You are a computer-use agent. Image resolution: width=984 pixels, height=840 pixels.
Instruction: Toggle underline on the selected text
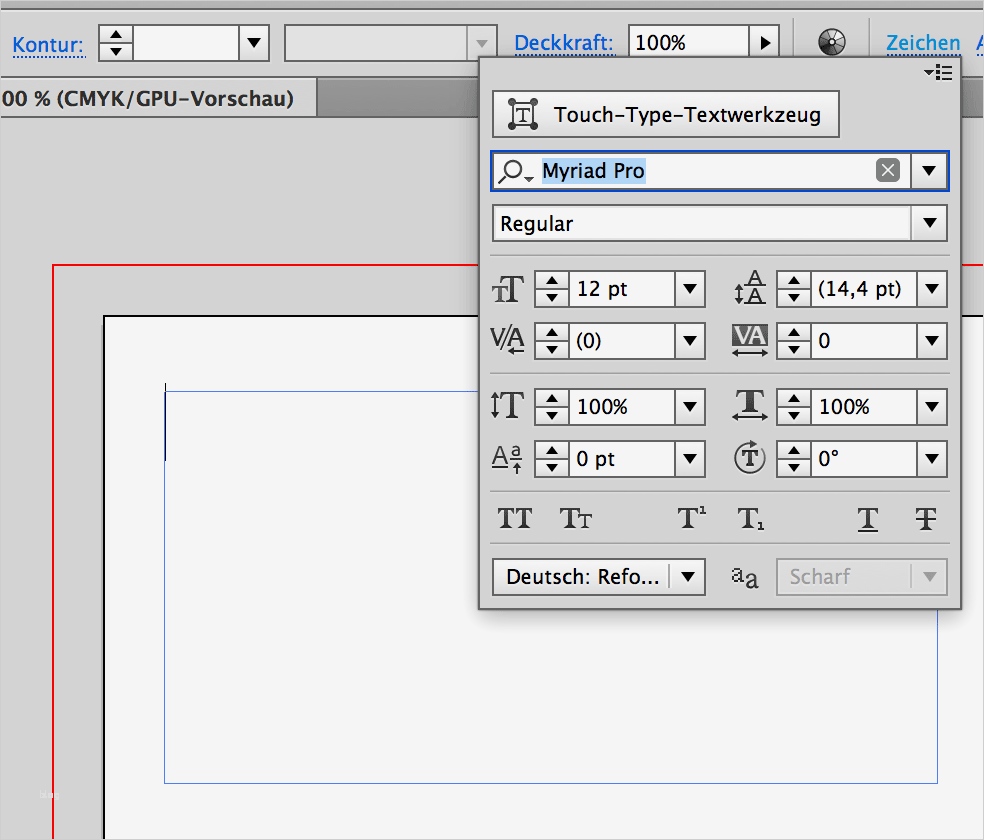[866, 519]
